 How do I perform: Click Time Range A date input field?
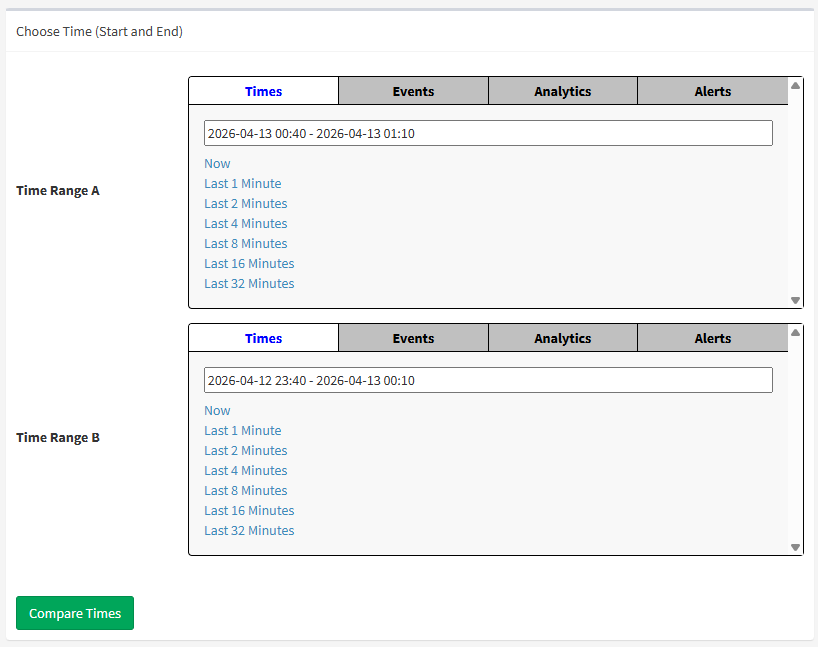488,133
